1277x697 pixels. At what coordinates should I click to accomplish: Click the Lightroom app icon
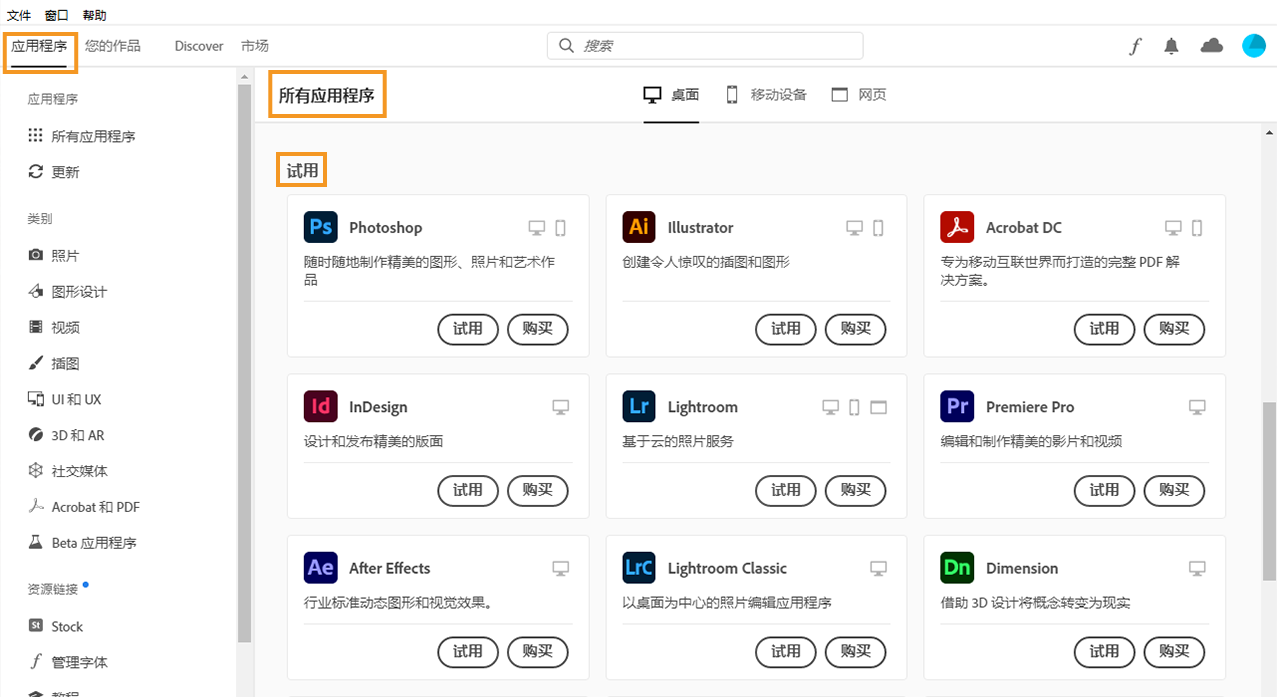point(639,406)
